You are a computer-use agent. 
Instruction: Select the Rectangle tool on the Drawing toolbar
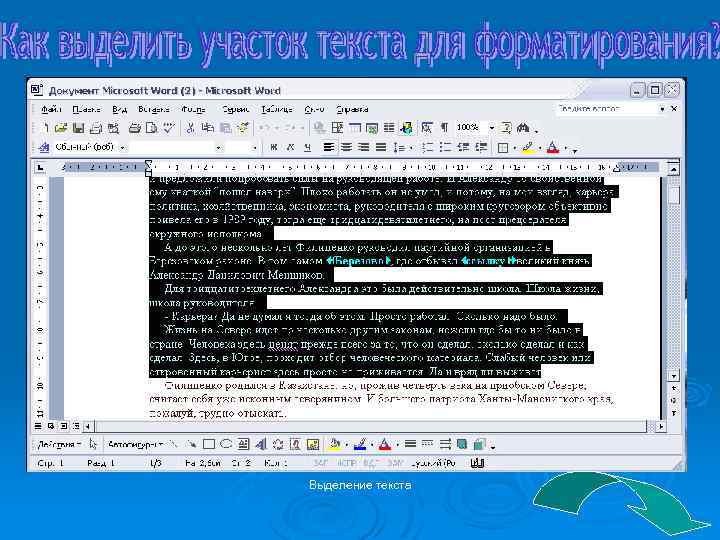208,444
